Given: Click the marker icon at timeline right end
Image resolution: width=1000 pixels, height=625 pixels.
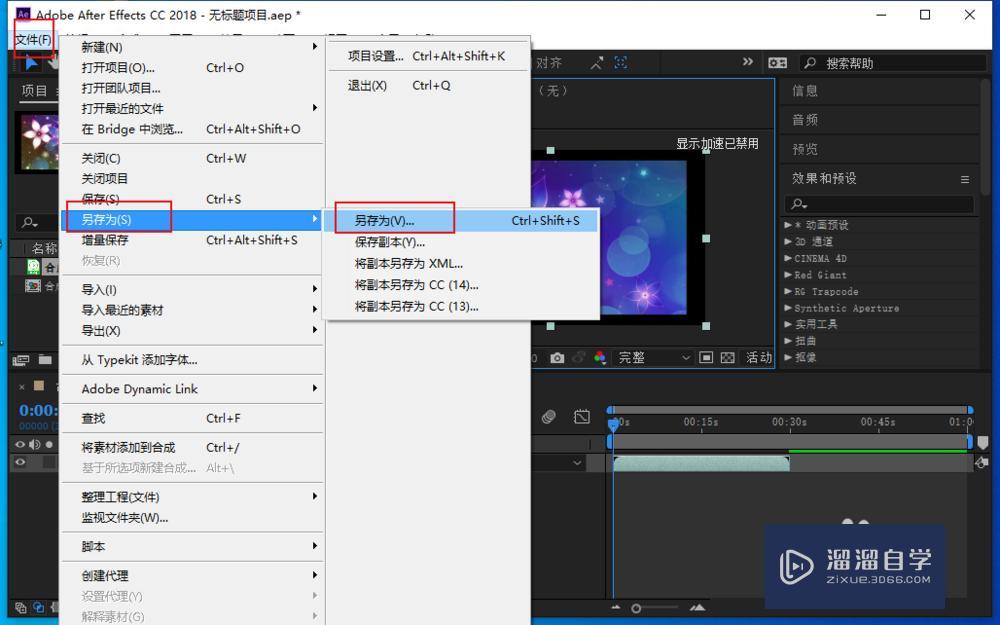Looking at the screenshot, I should pos(983,442).
